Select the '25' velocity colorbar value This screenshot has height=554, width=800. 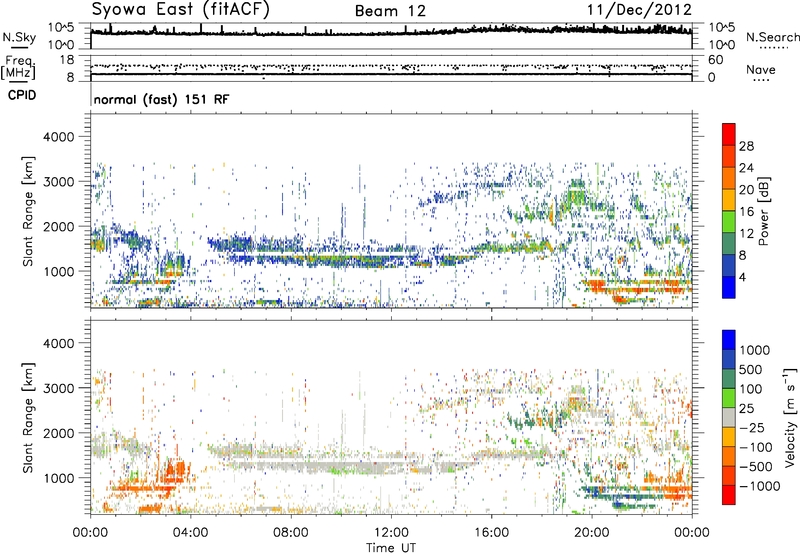pos(747,409)
